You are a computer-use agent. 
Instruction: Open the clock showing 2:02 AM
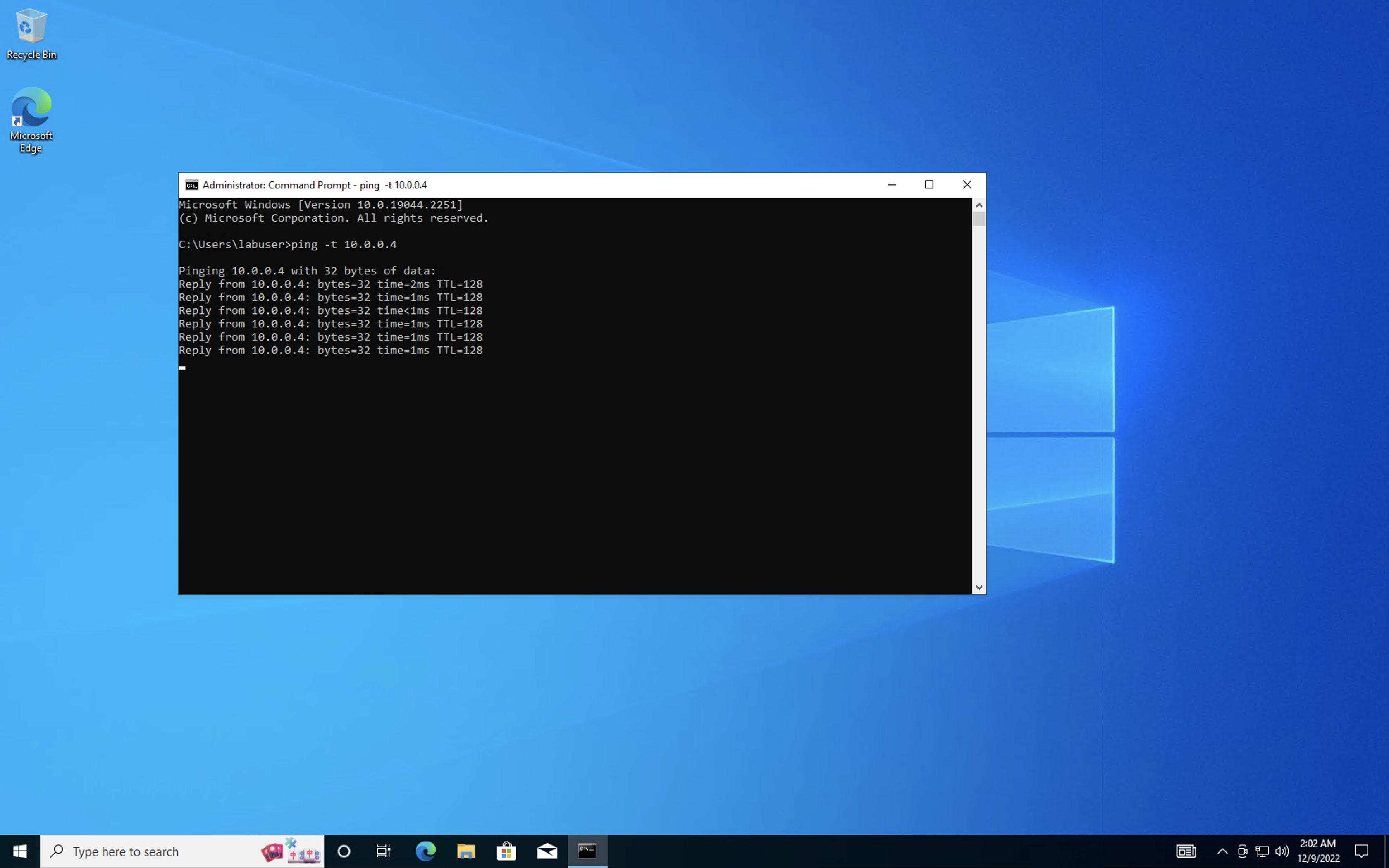(1318, 851)
